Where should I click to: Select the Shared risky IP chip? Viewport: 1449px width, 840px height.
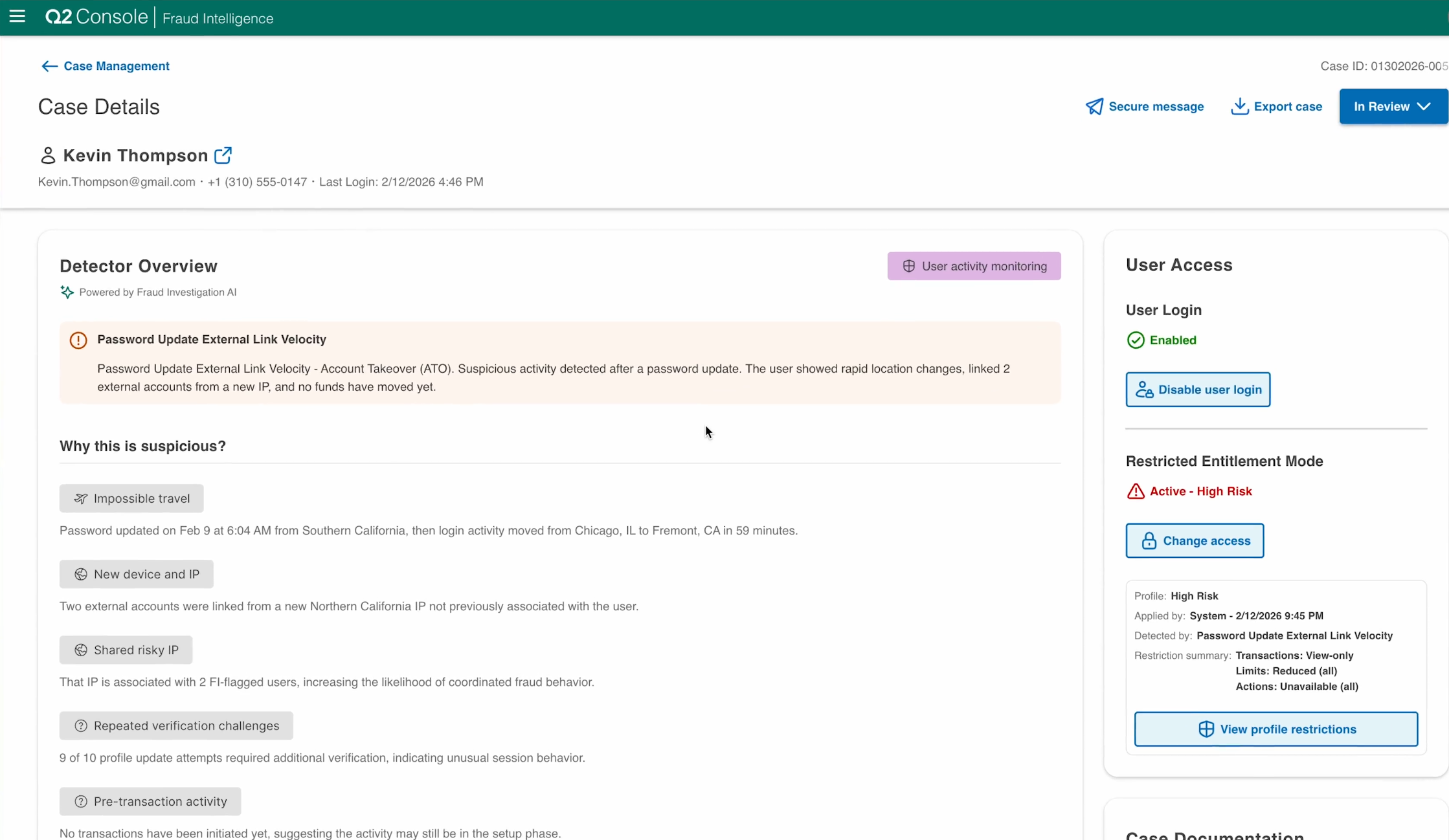(126, 650)
